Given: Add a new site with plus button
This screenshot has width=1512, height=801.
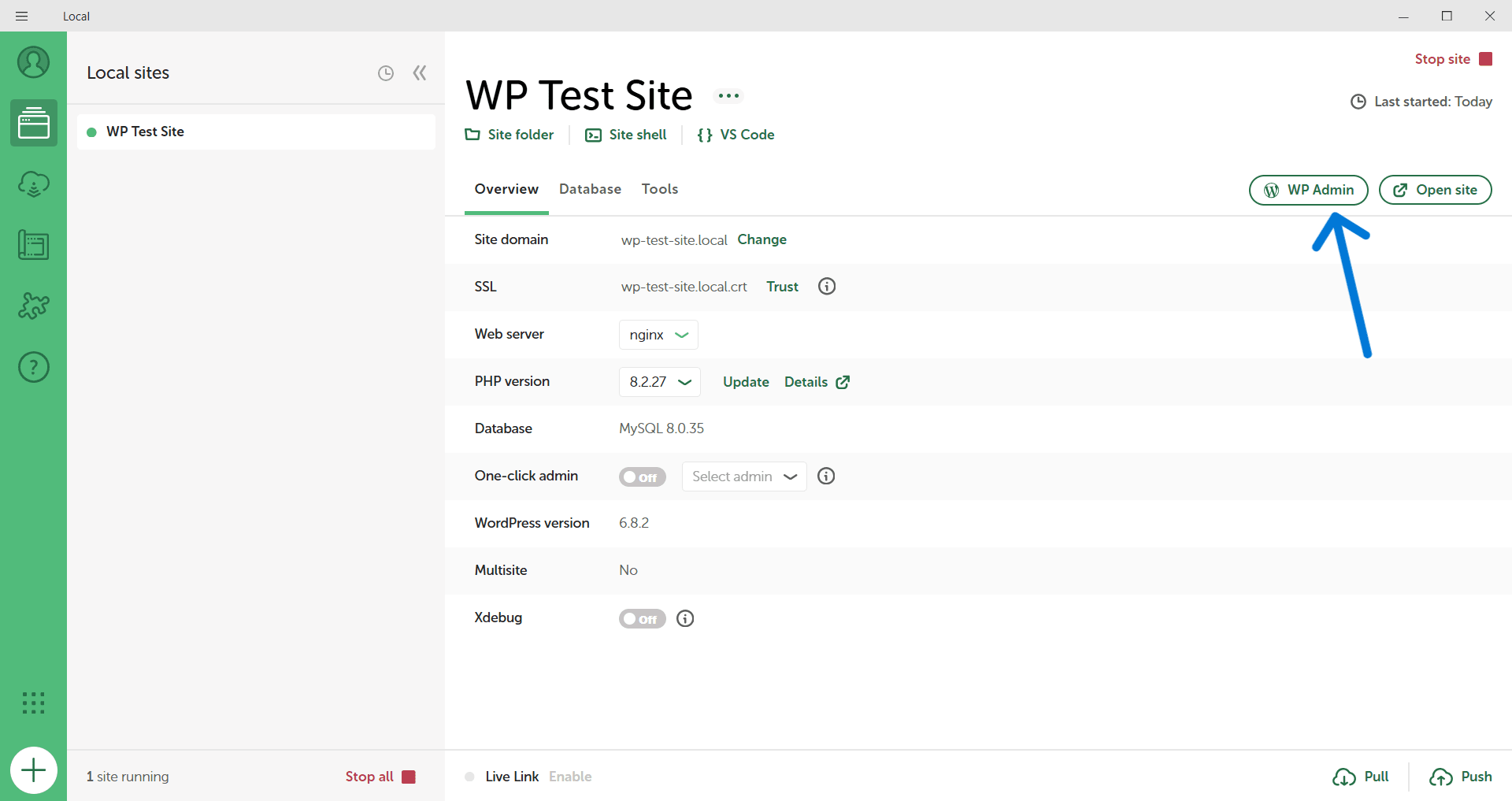Looking at the screenshot, I should pos(33,769).
